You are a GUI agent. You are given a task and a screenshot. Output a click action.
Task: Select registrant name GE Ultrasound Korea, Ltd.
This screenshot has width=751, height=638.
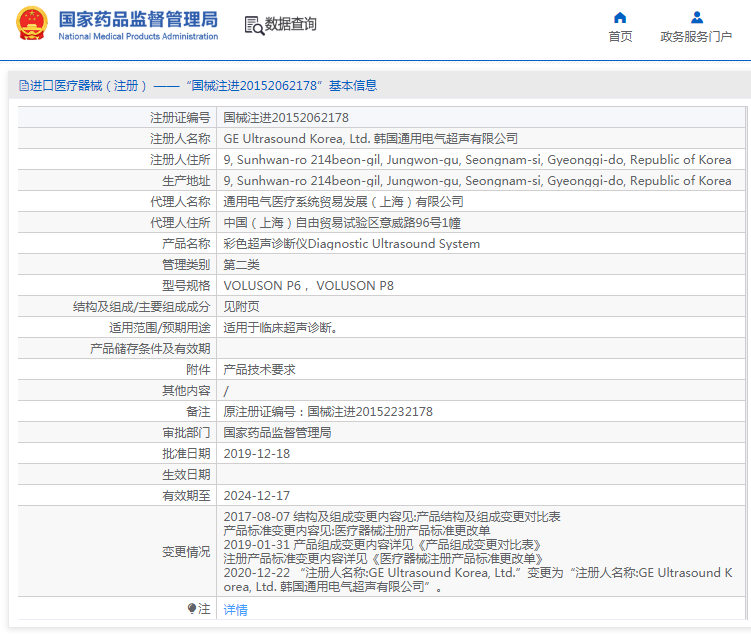point(370,139)
